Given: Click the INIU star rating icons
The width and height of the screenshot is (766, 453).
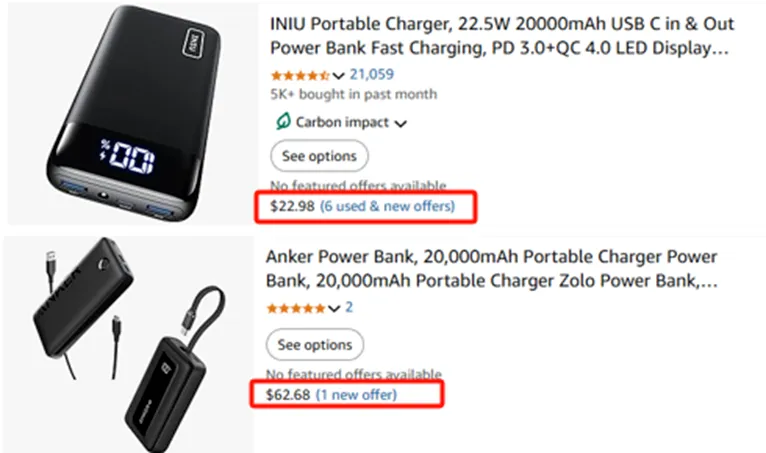Looking at the screenshot, I should coord(299,75).
